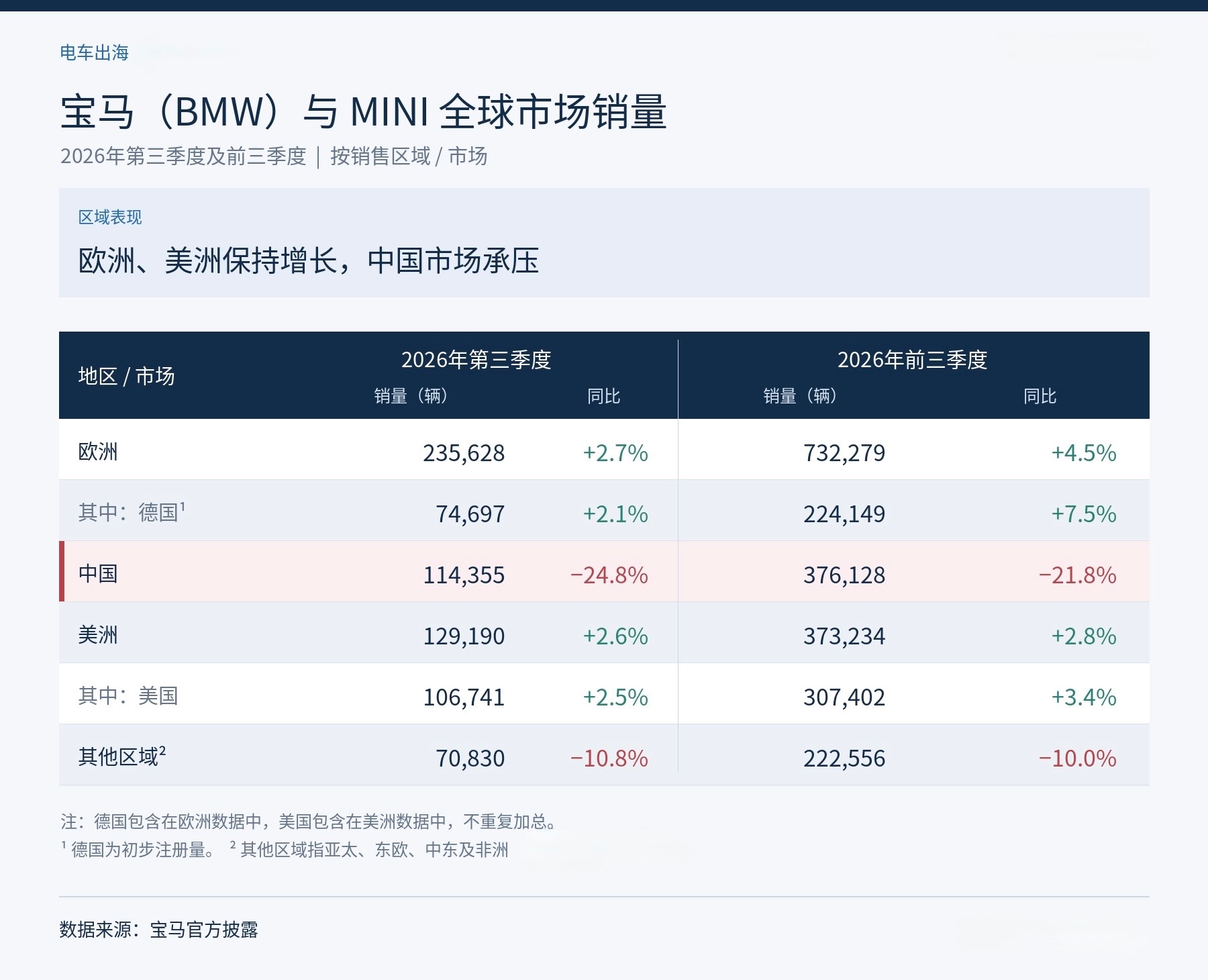Select the 其中：德国 row label

pos(132,512)
